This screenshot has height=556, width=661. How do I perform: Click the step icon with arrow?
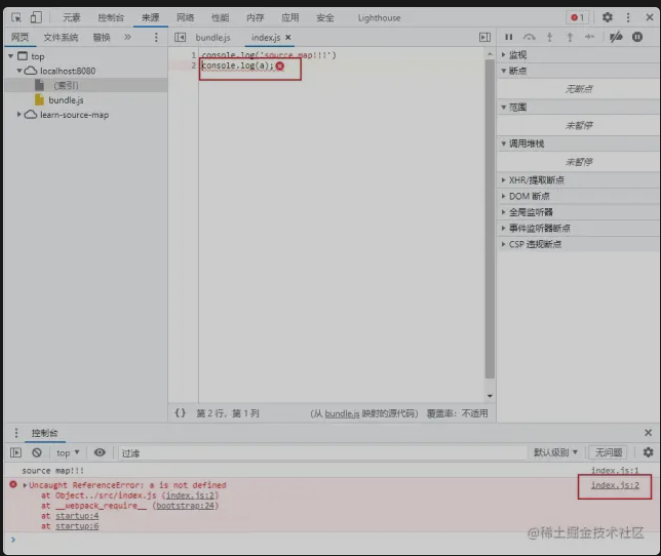coord(590,37)
